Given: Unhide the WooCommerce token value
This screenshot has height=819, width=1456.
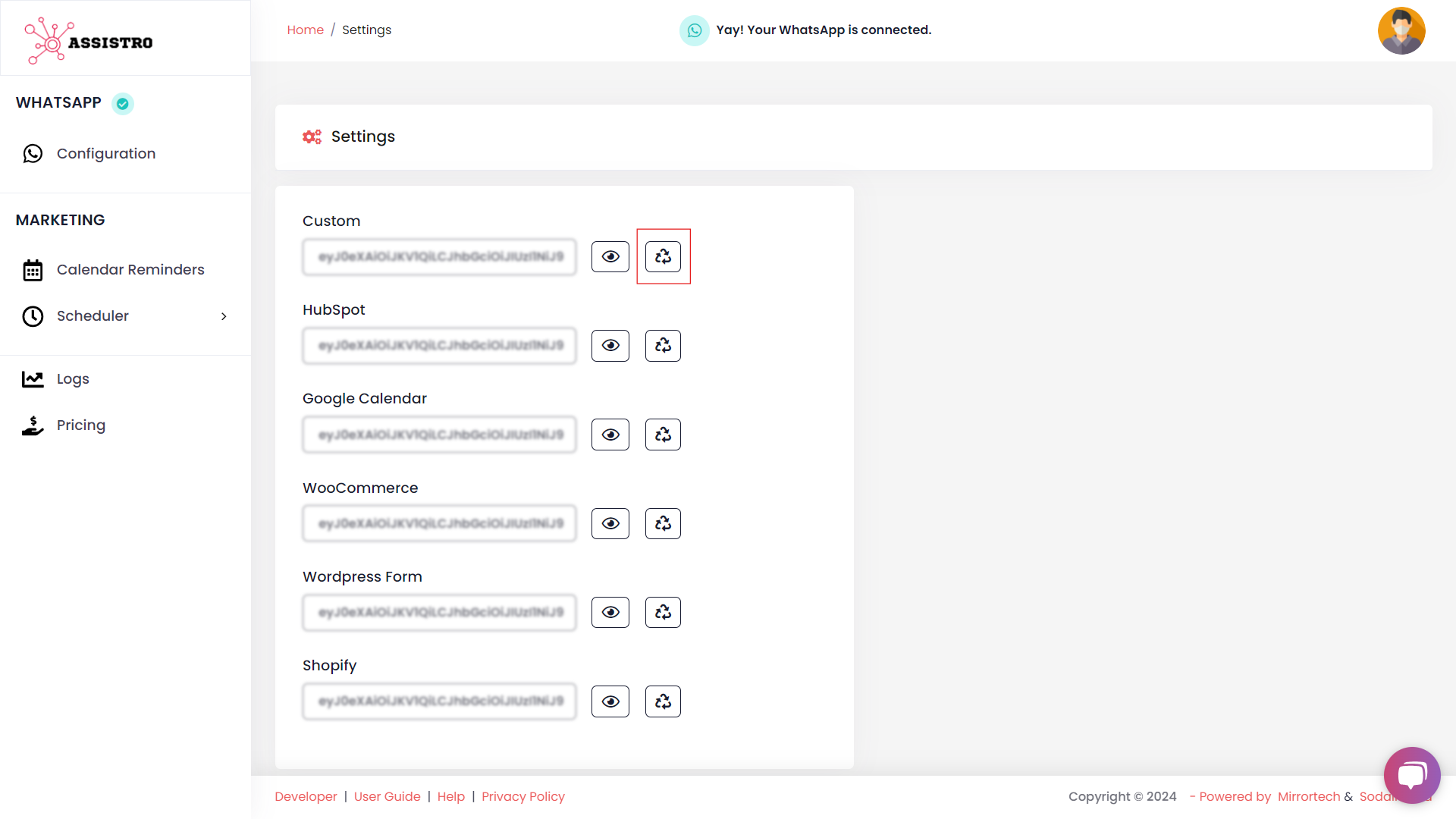Looking at the screenshot, I should (610, 523).
